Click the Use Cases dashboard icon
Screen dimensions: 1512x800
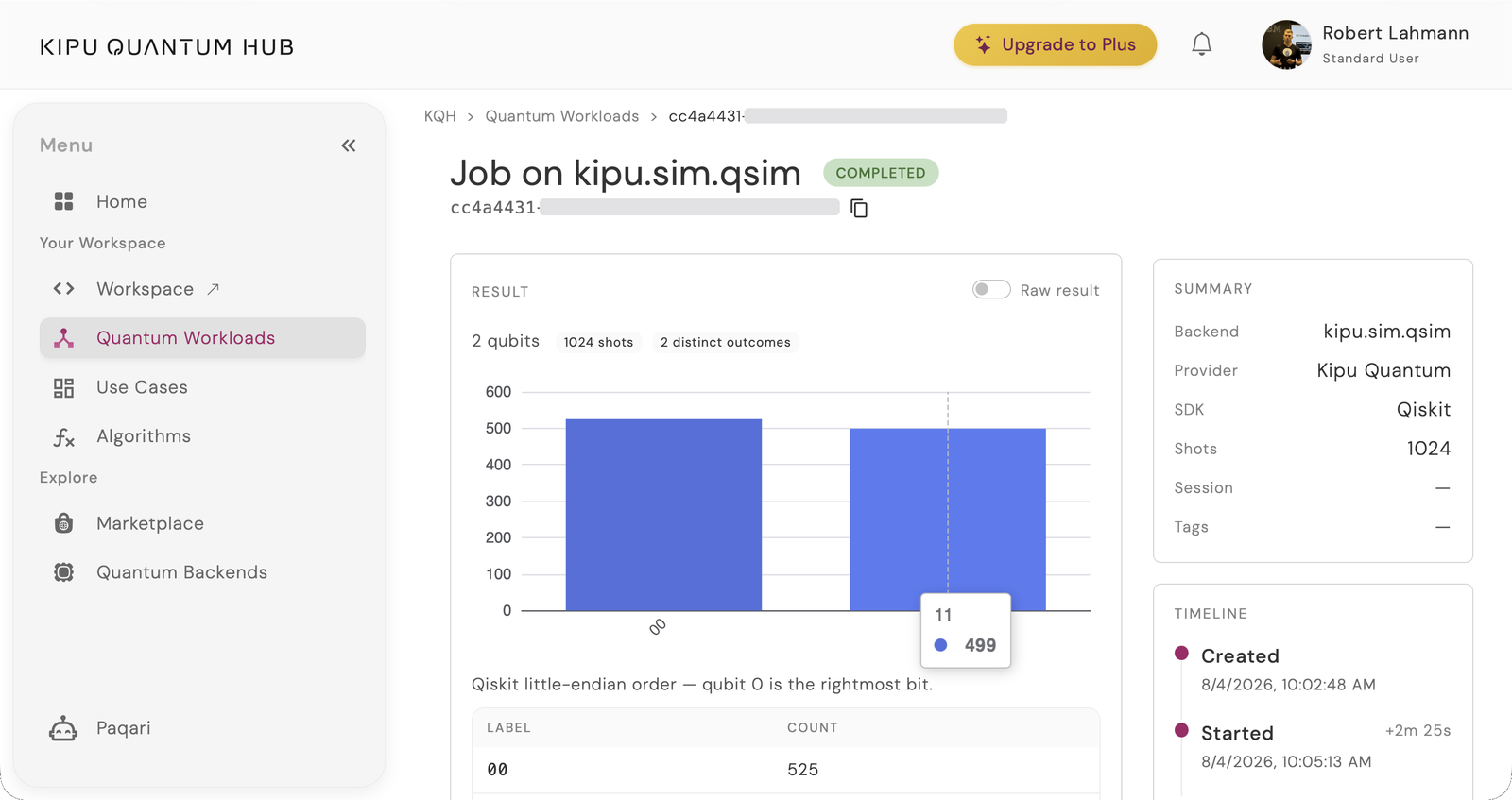tap(63, 387)
